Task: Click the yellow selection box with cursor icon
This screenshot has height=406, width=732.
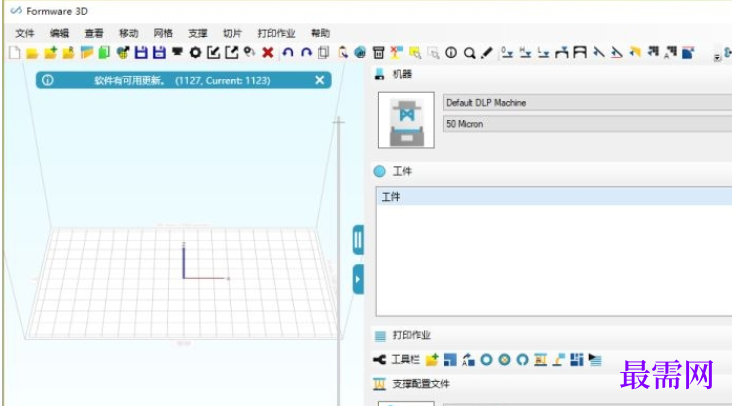Action: tap(415, 53)
